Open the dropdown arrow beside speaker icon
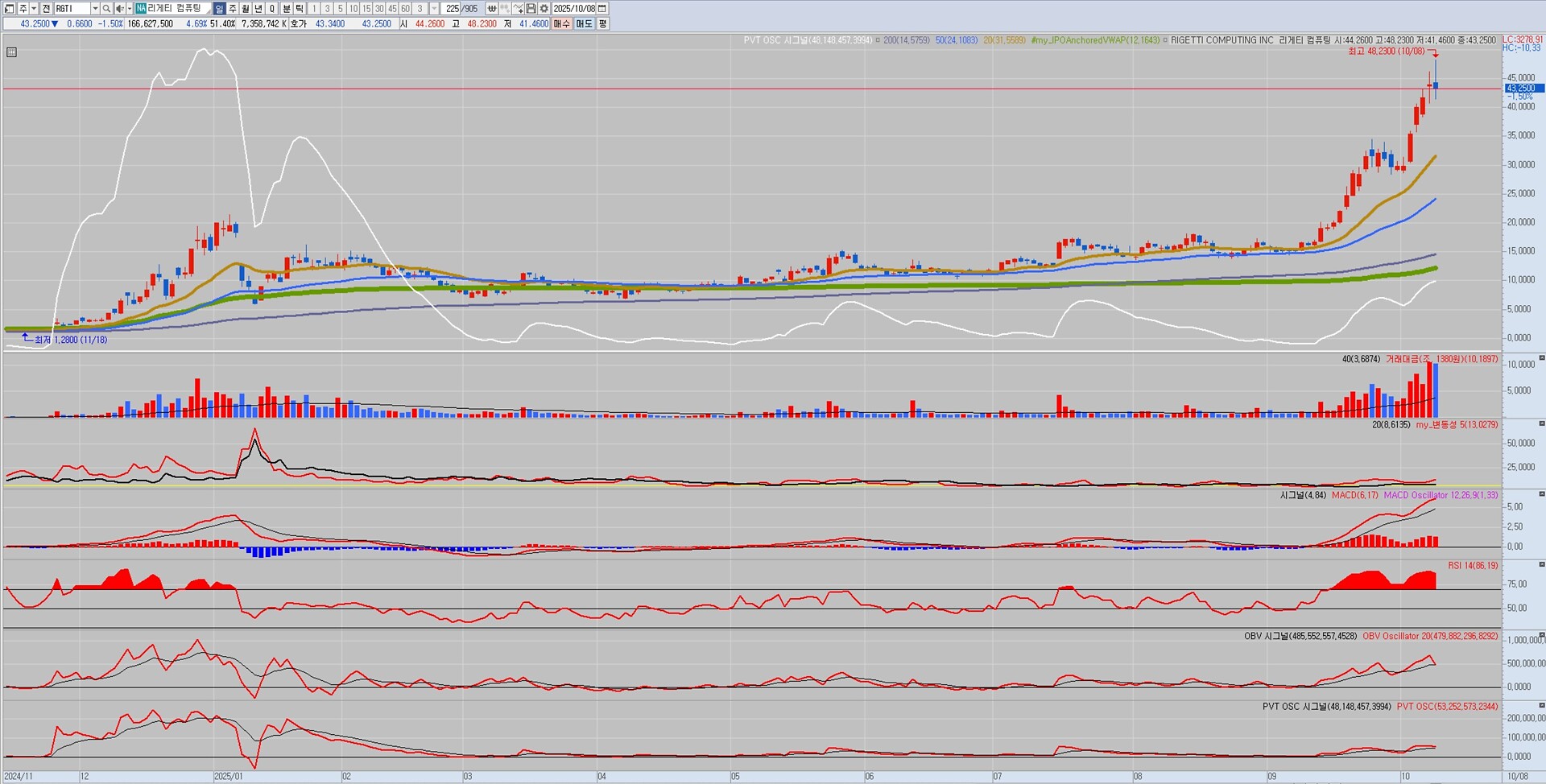1546x784 pixels. [x=129, y=9]
